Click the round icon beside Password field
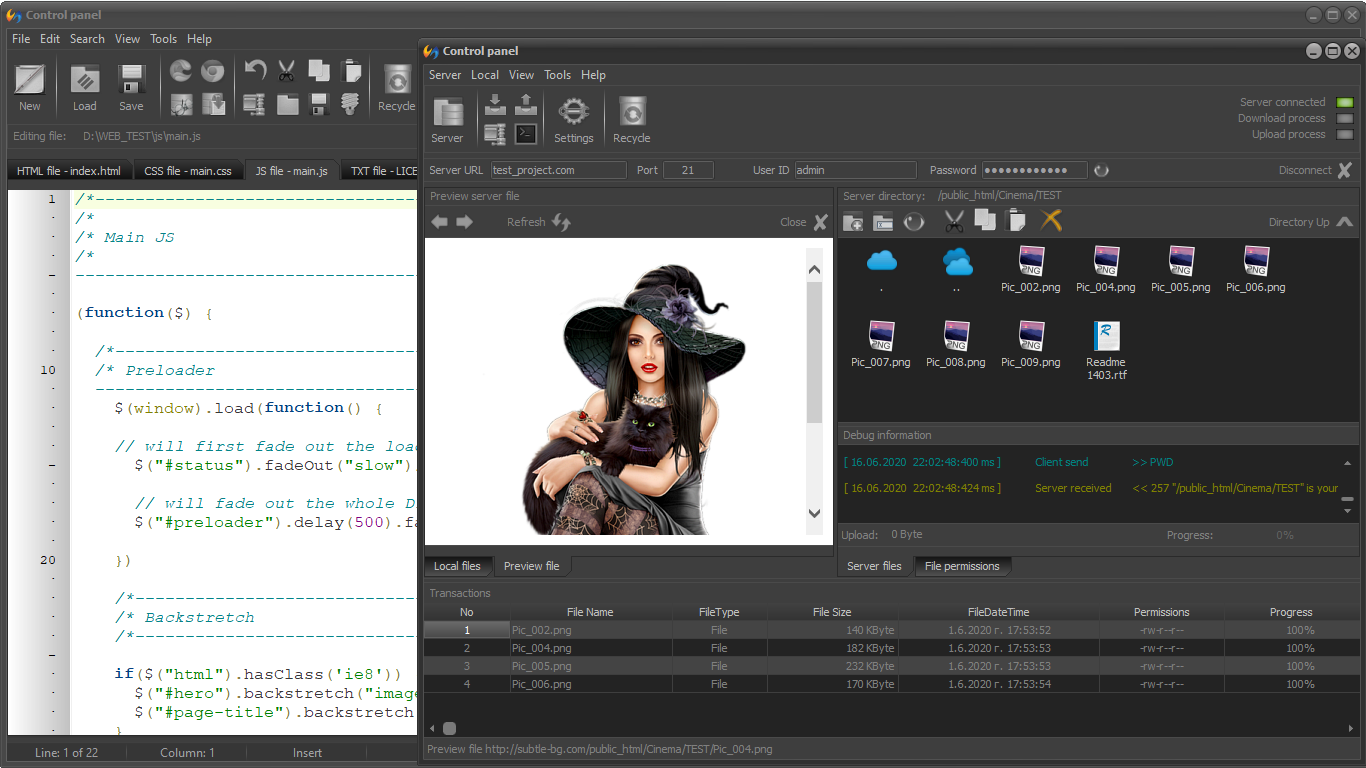 1102,171
